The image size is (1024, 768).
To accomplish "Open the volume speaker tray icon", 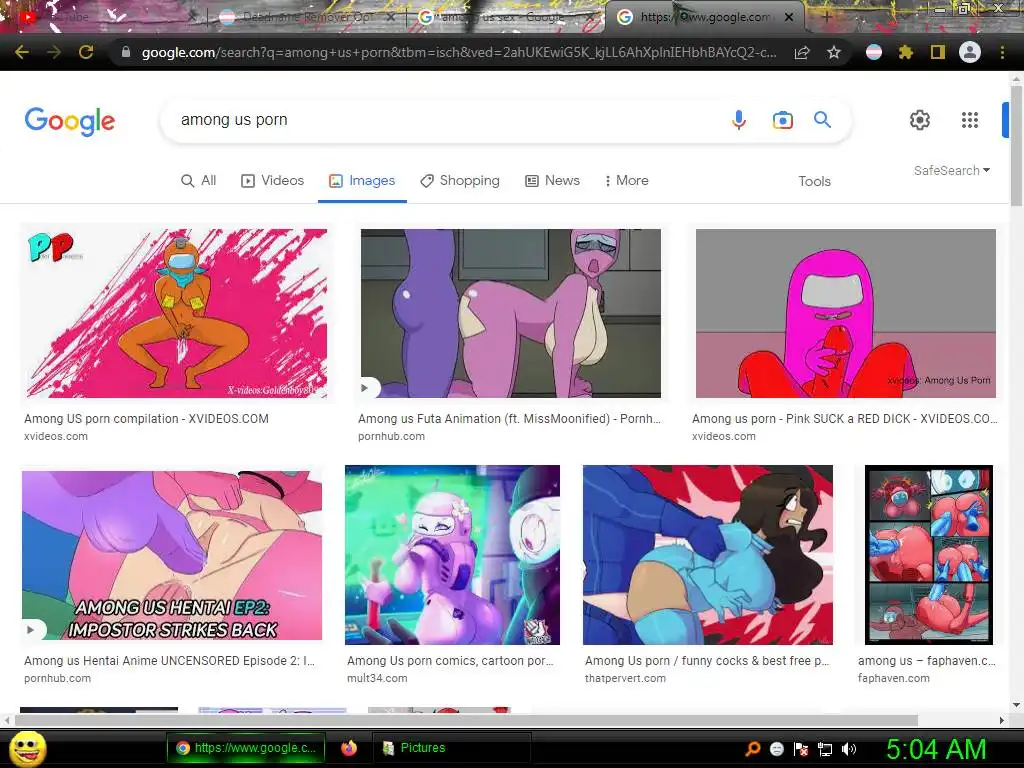I will tap(849, 749).
